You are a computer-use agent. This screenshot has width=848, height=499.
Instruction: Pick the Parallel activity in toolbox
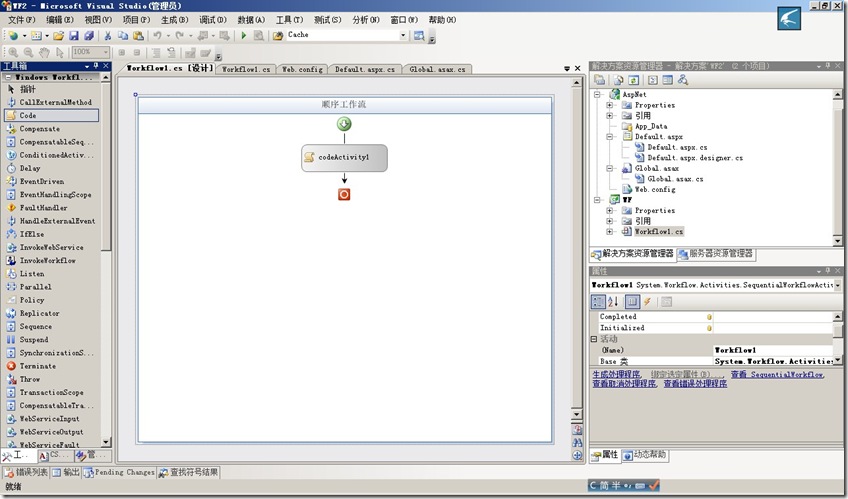coord(51,287)
